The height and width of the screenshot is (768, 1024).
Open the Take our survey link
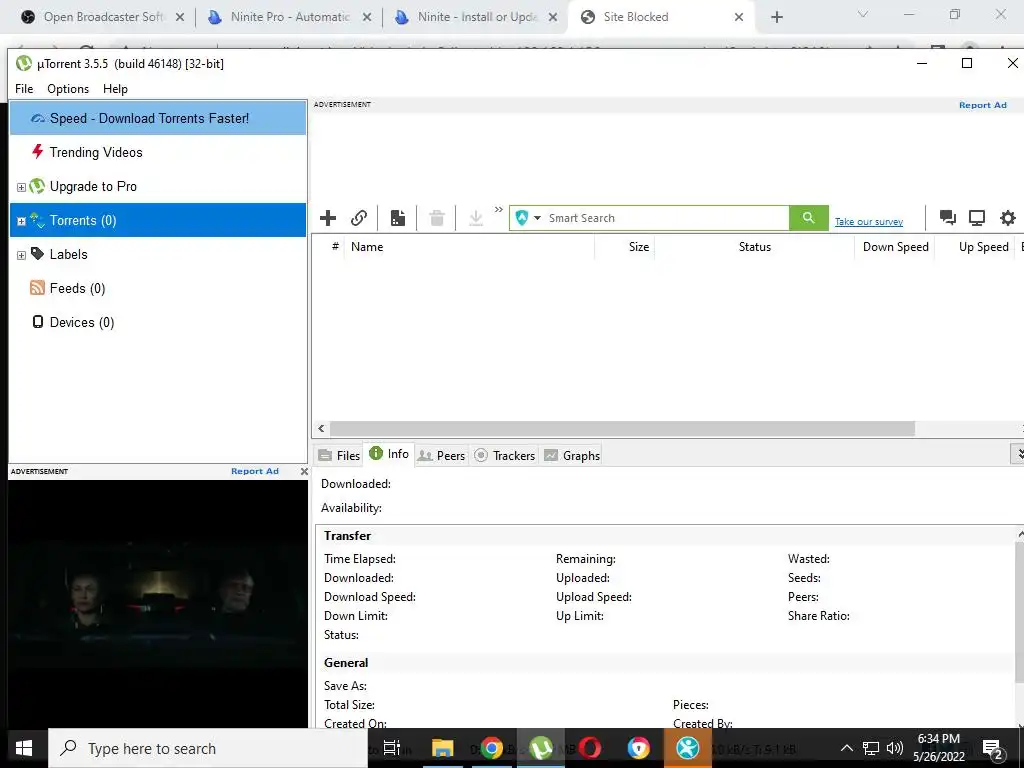pos(869,222)
